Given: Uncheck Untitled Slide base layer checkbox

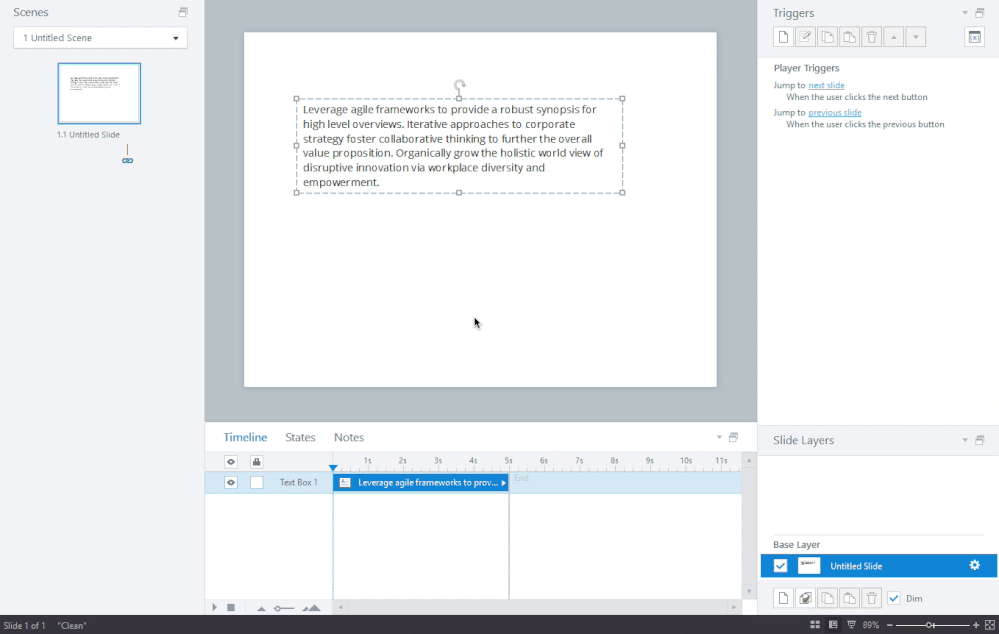Looking at the screenshot, I should point(780,566).
